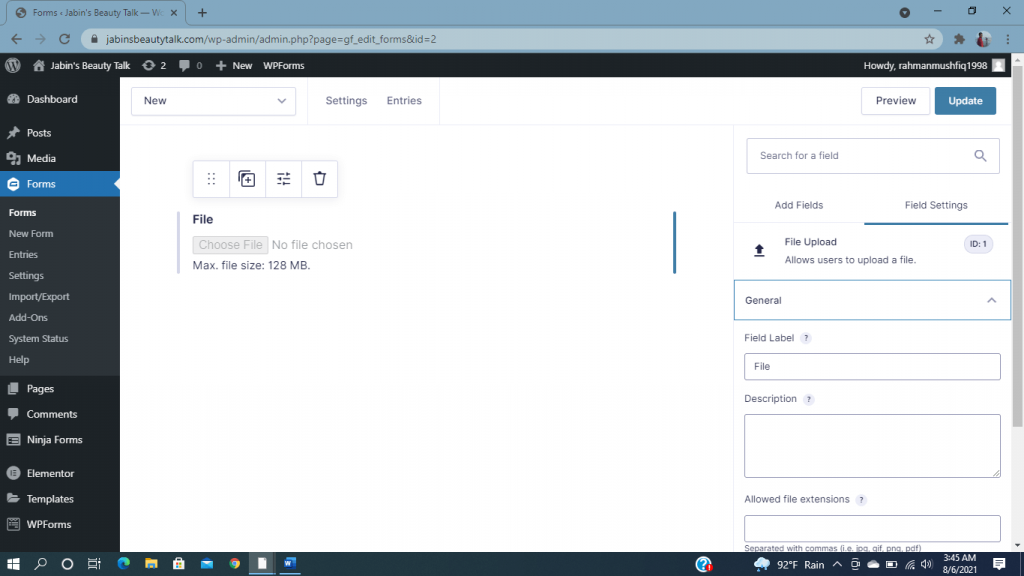Focus the Field Label input
Screen dimensions: 1024x576
point(872,366)
